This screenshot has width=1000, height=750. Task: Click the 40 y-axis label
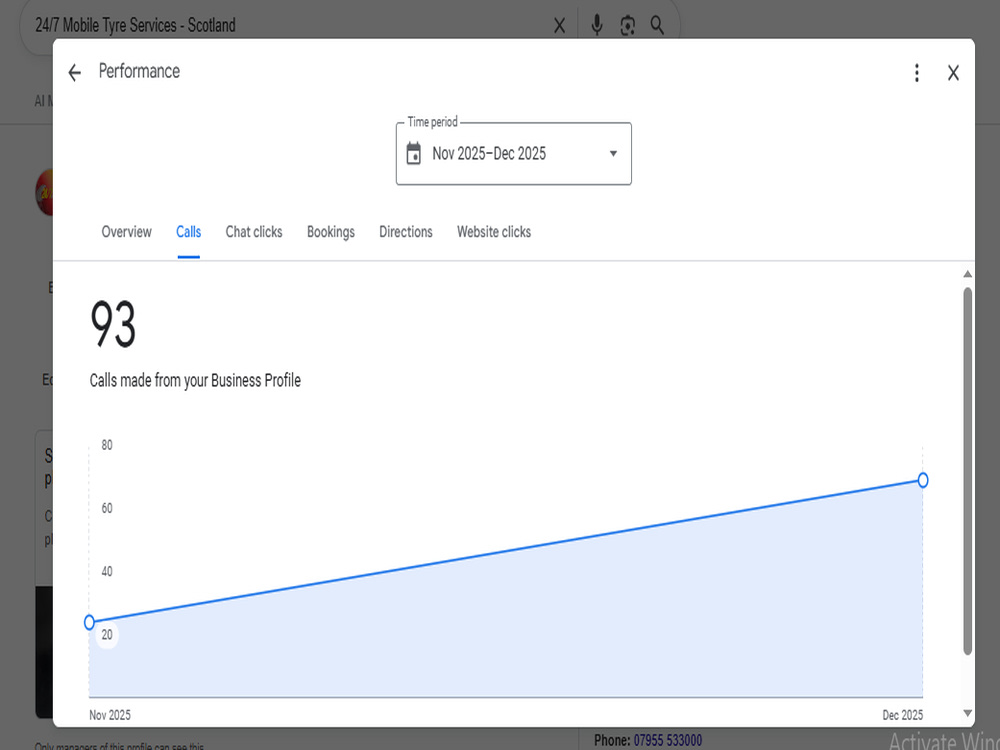click(107, 571)
